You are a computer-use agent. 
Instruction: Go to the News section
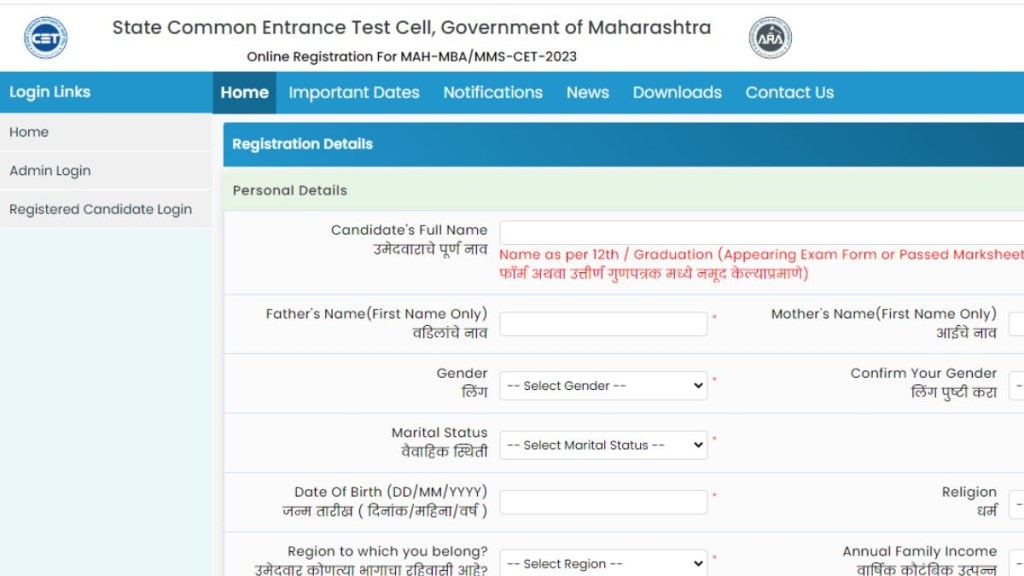587,92
